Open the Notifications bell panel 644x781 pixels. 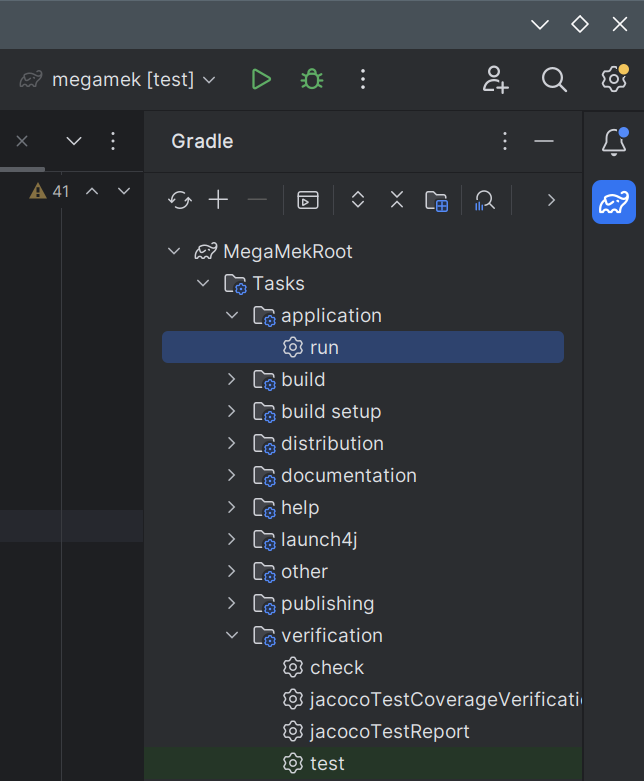613,142
